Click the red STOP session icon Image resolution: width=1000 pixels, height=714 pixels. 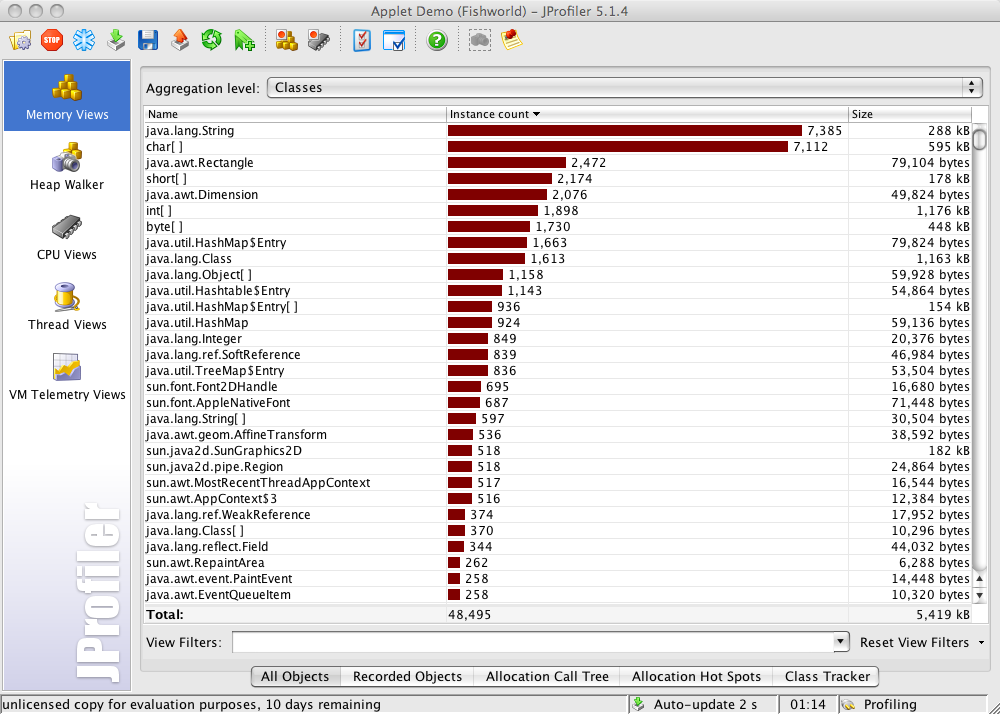tap(52, 41)
